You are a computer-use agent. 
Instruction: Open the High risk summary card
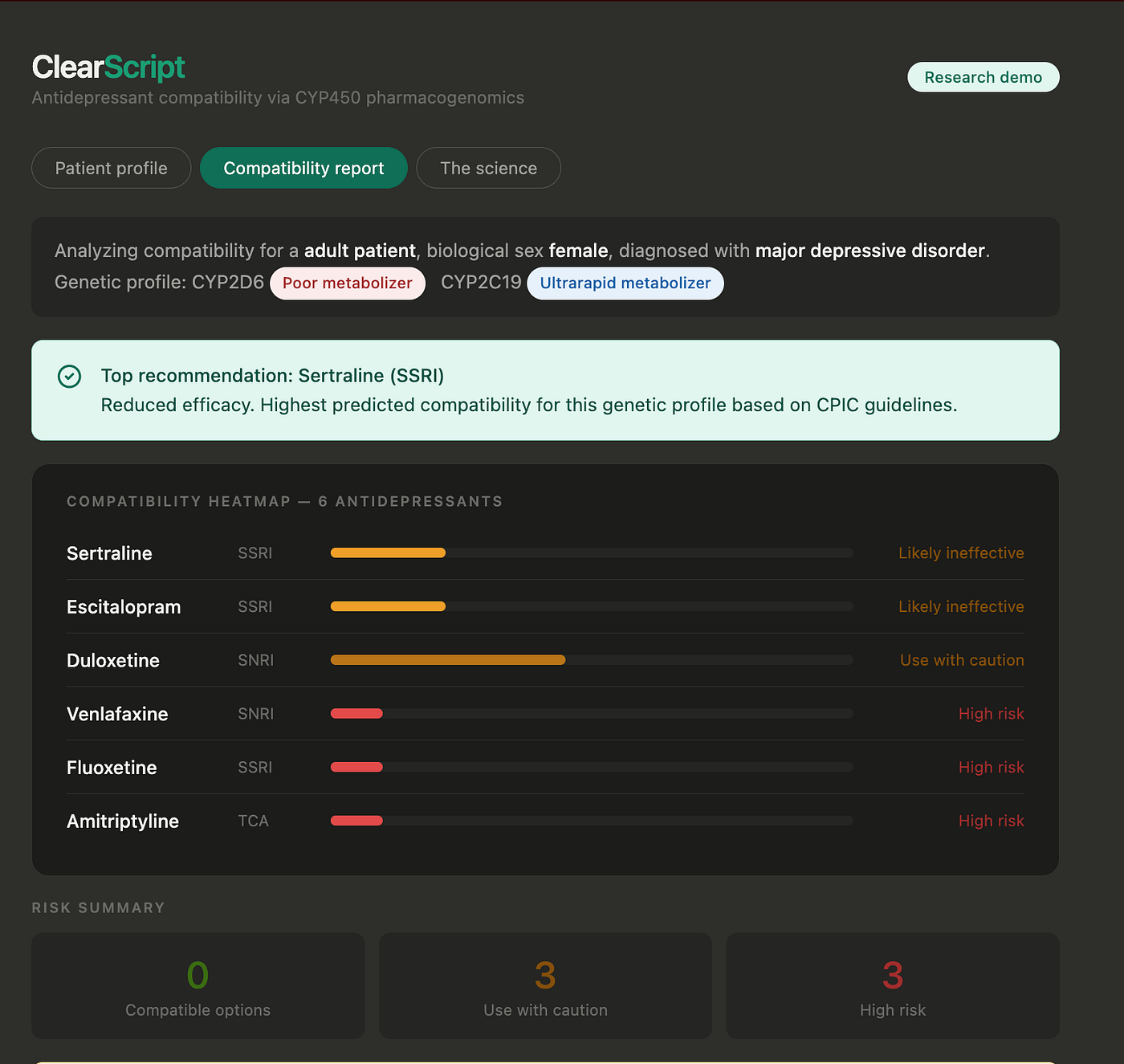[x=893, y=985]
